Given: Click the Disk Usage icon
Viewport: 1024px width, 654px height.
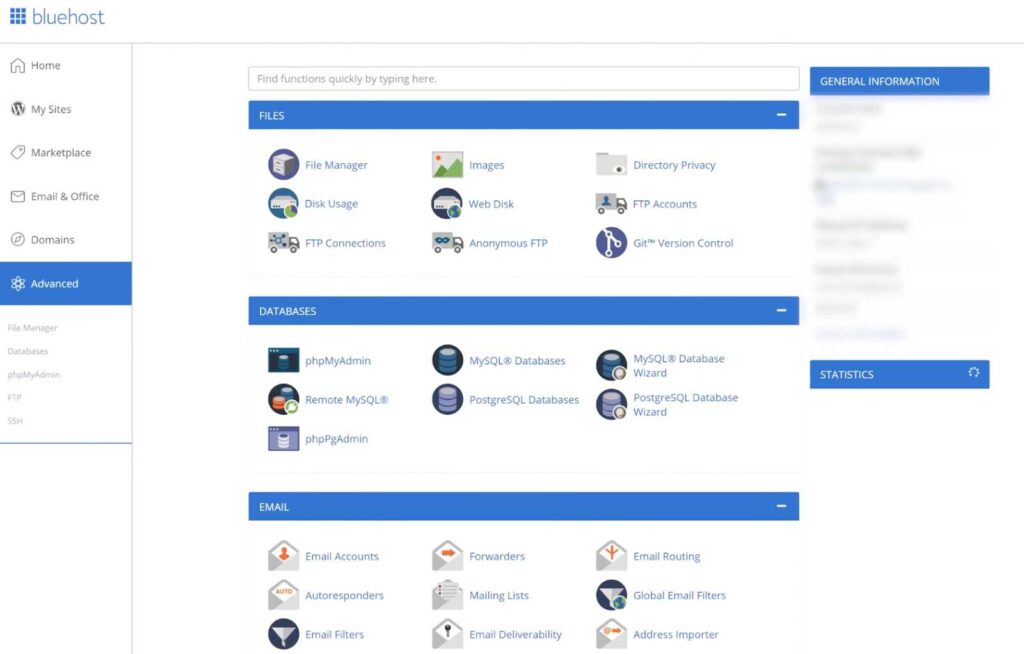Looking at the screenshot, I should coord(283,204).
